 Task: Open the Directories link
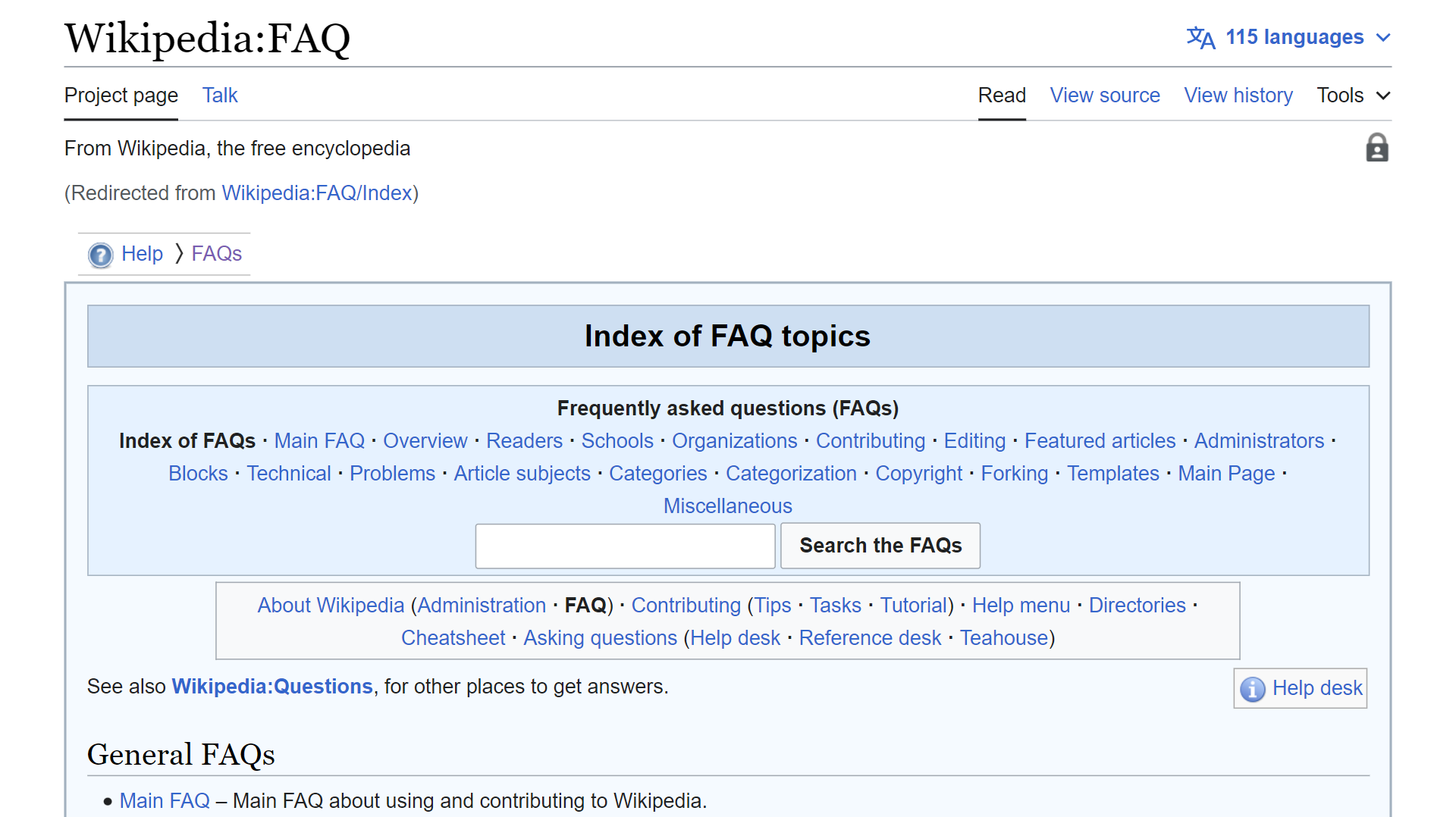[x=1137, y=606]
